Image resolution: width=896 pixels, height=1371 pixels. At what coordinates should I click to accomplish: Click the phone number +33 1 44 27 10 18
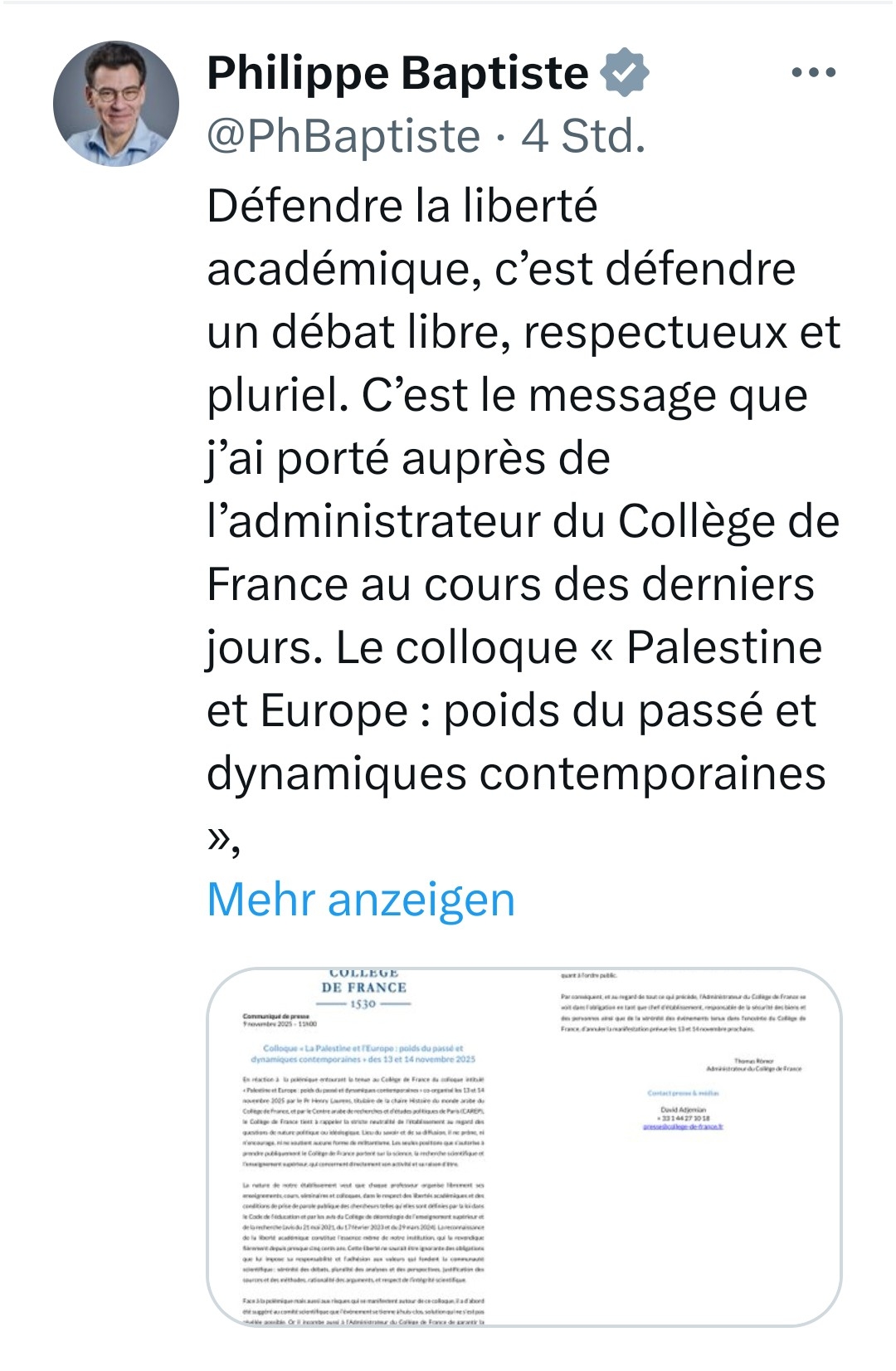(683, 1118)
